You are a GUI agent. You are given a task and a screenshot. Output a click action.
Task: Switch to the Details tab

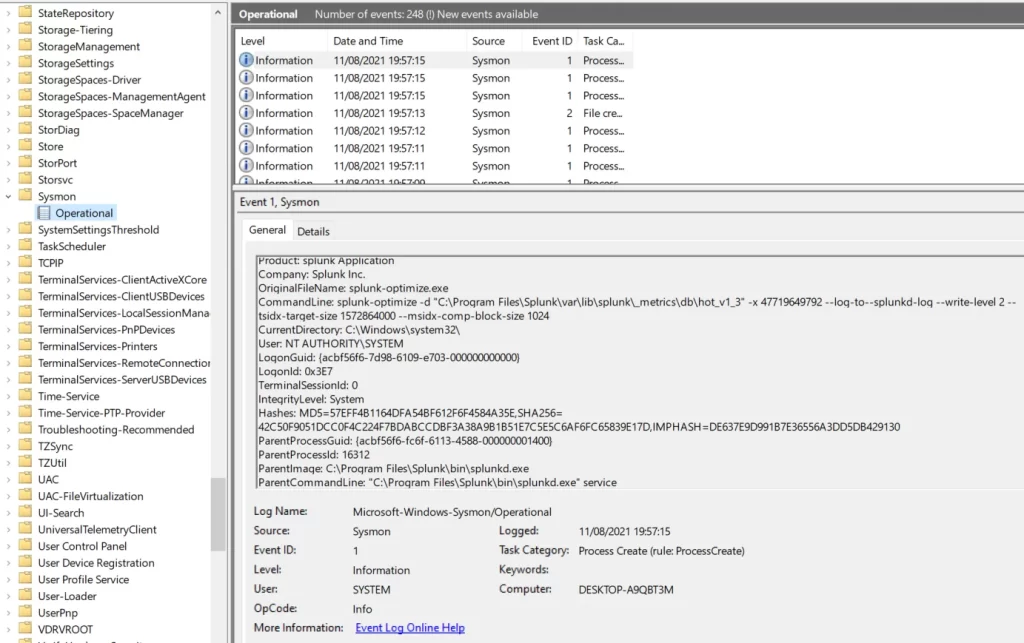point(313,231)
